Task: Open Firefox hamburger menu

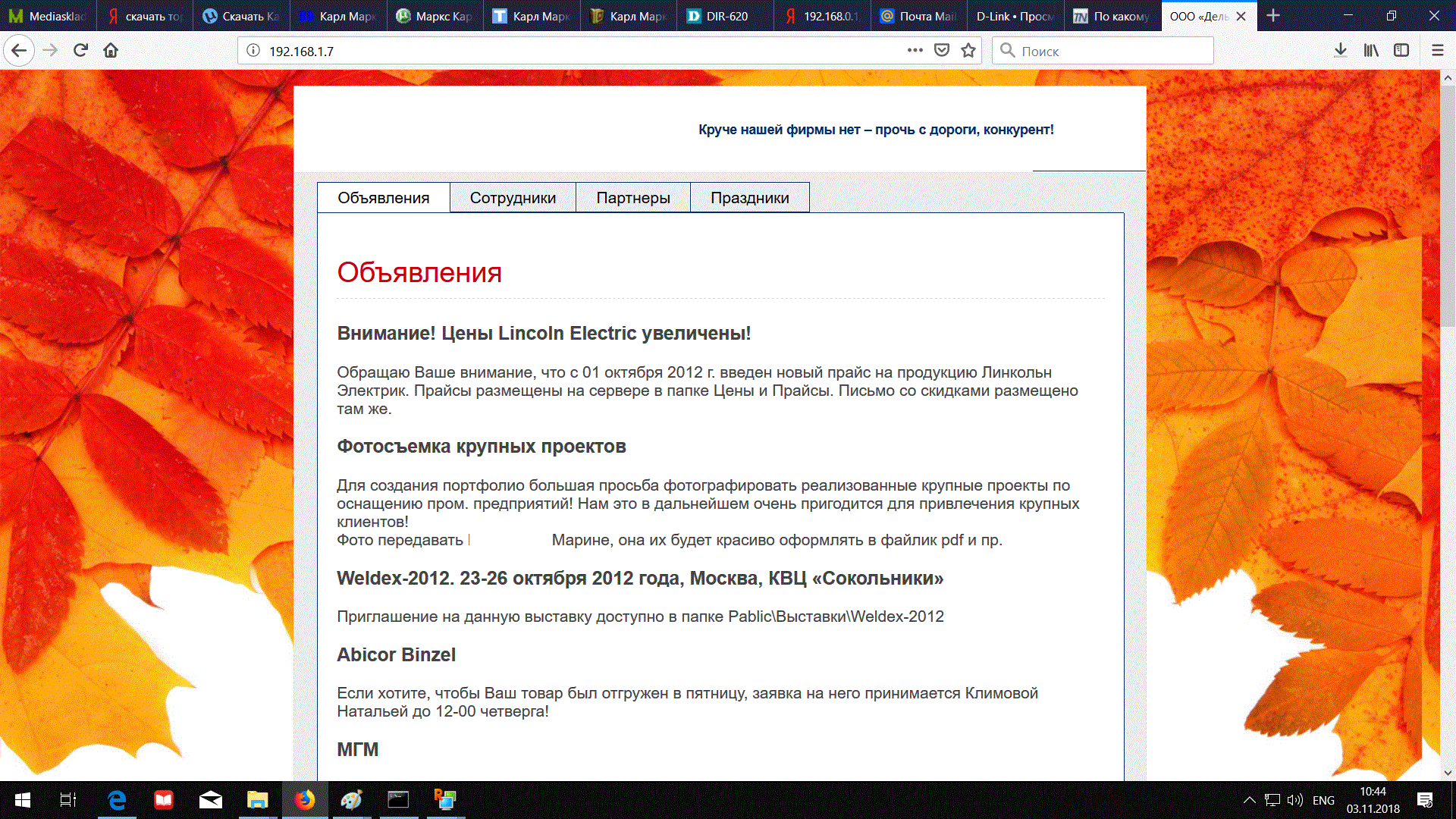Action: pos(1437,51)
